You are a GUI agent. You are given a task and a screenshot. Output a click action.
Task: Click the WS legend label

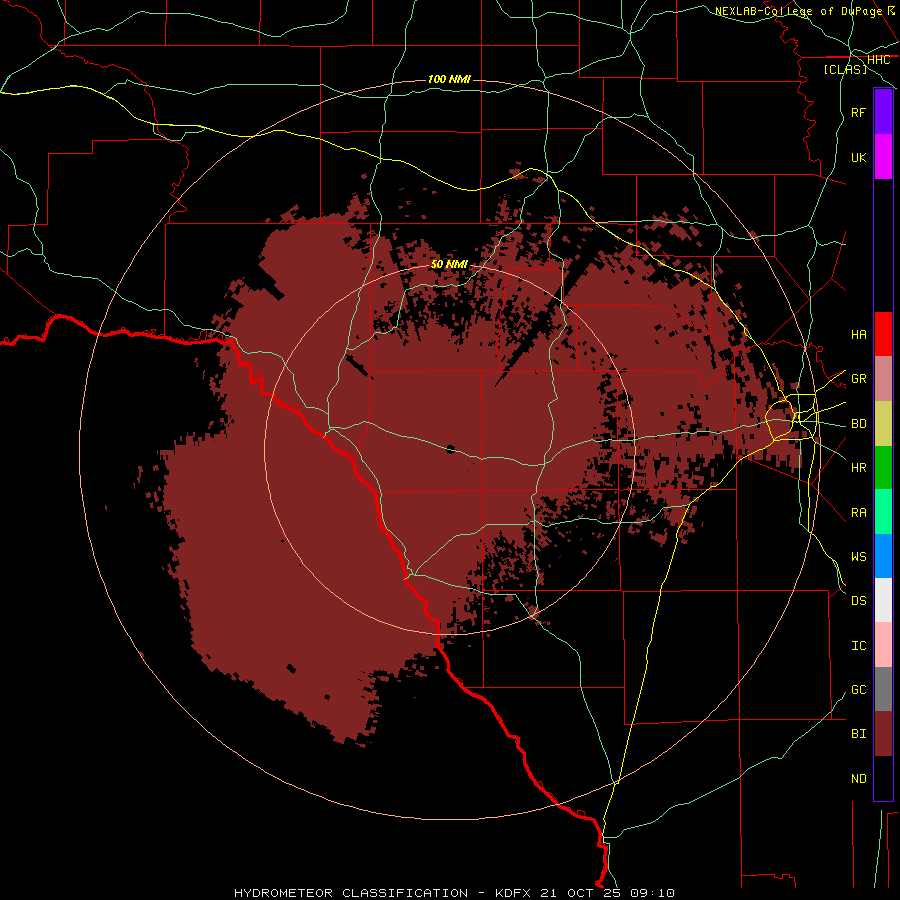[858, 557]
